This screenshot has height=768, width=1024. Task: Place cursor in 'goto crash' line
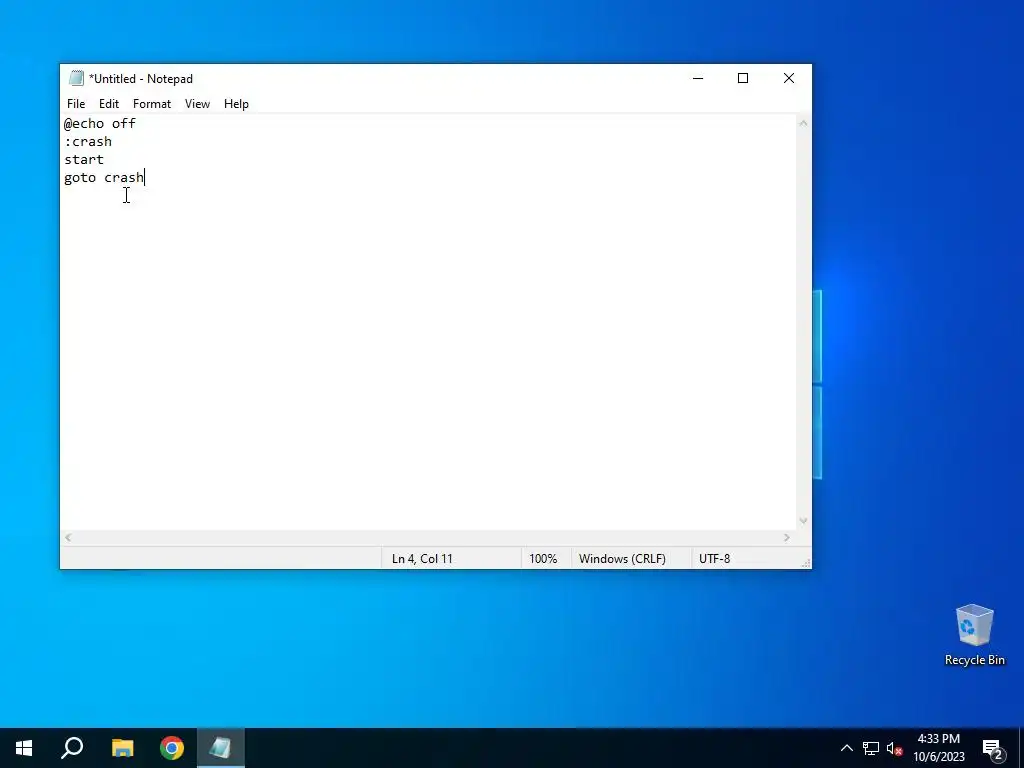point(104,178)
